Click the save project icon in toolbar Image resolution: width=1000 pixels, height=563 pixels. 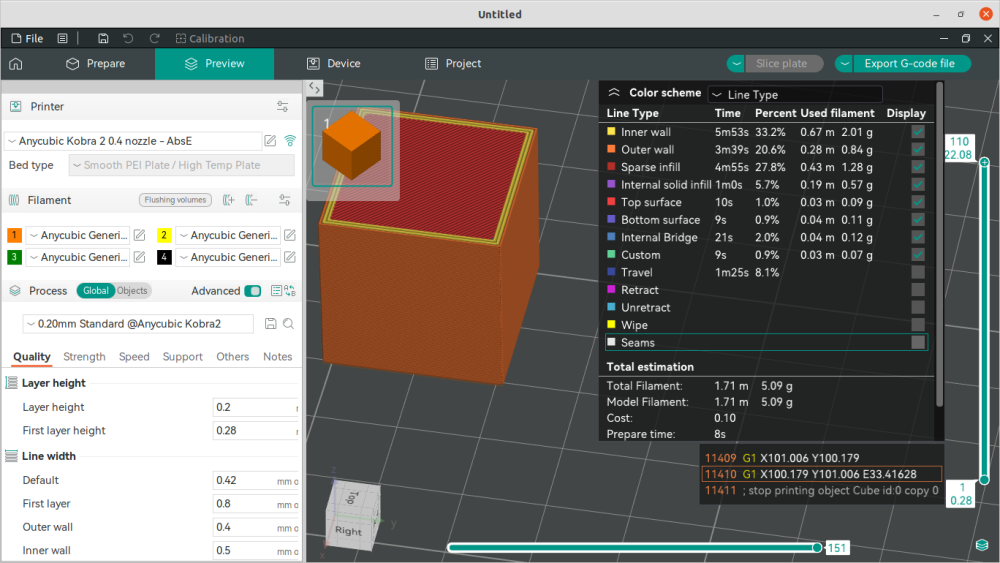103,38
